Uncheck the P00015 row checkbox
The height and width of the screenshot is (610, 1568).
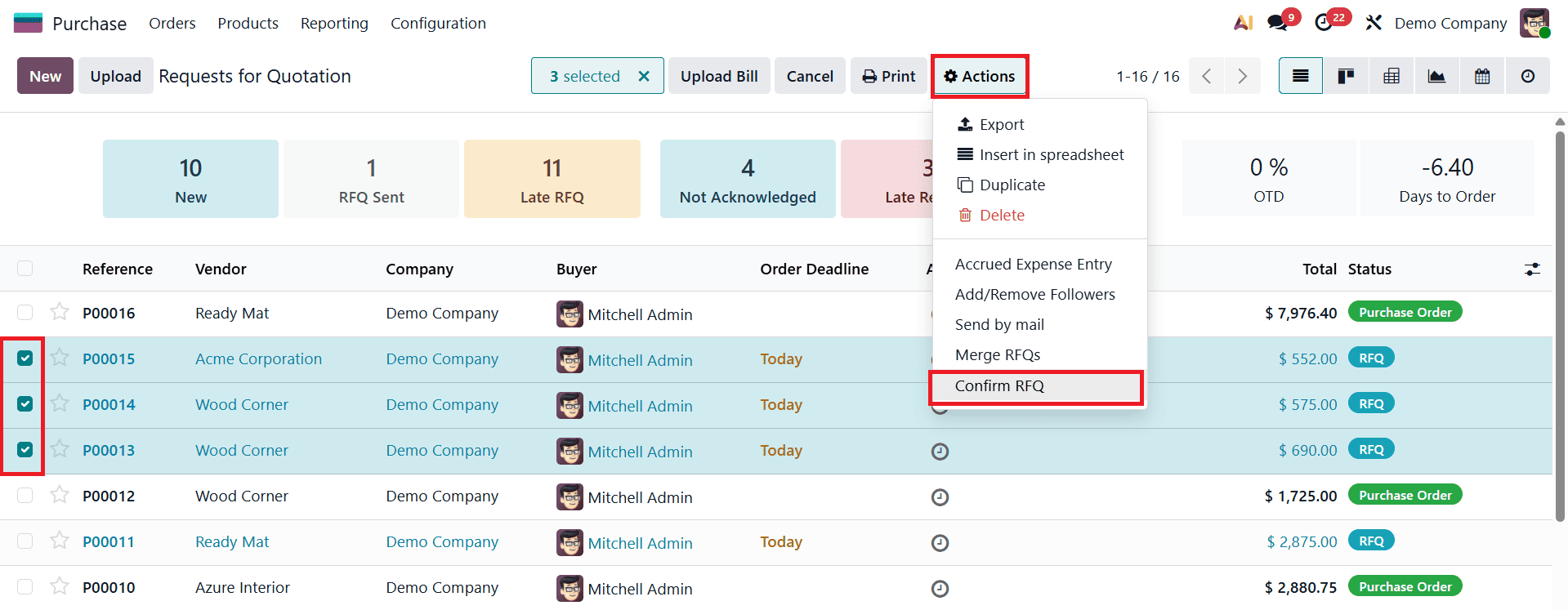coord(25,358)
